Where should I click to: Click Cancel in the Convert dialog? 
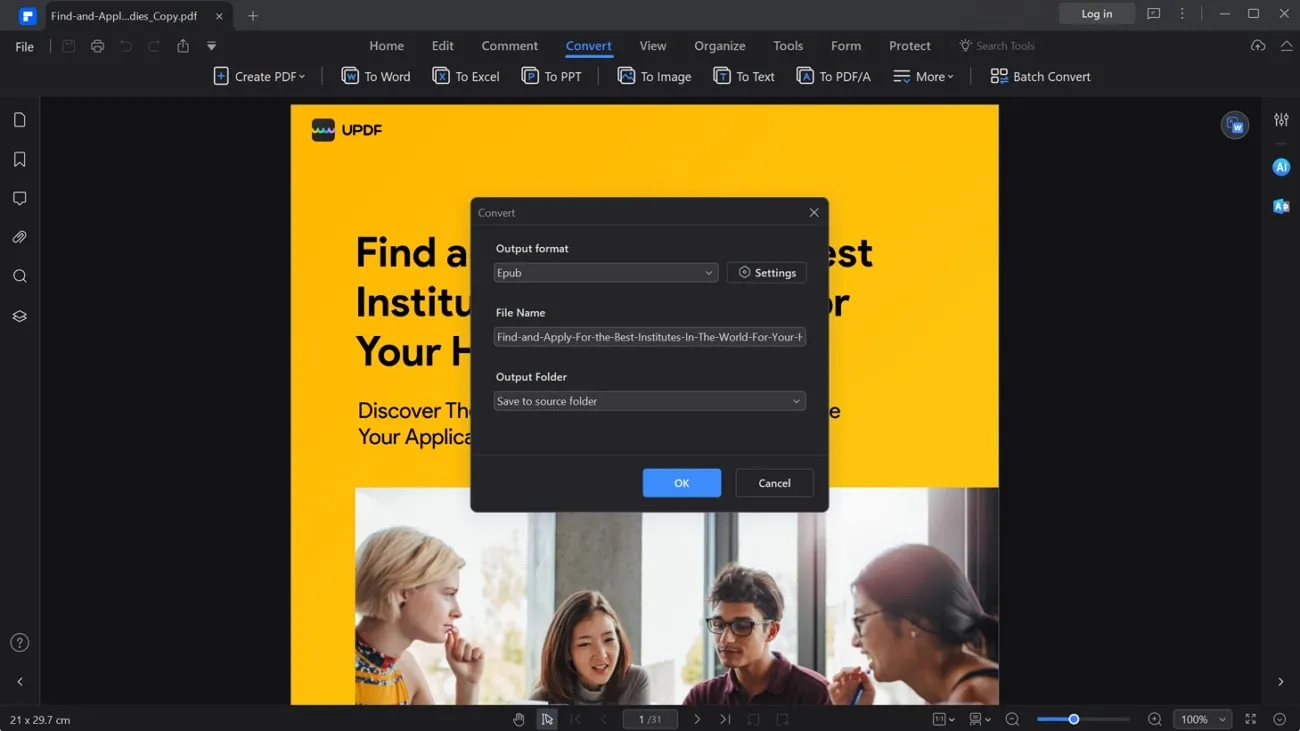774,483
